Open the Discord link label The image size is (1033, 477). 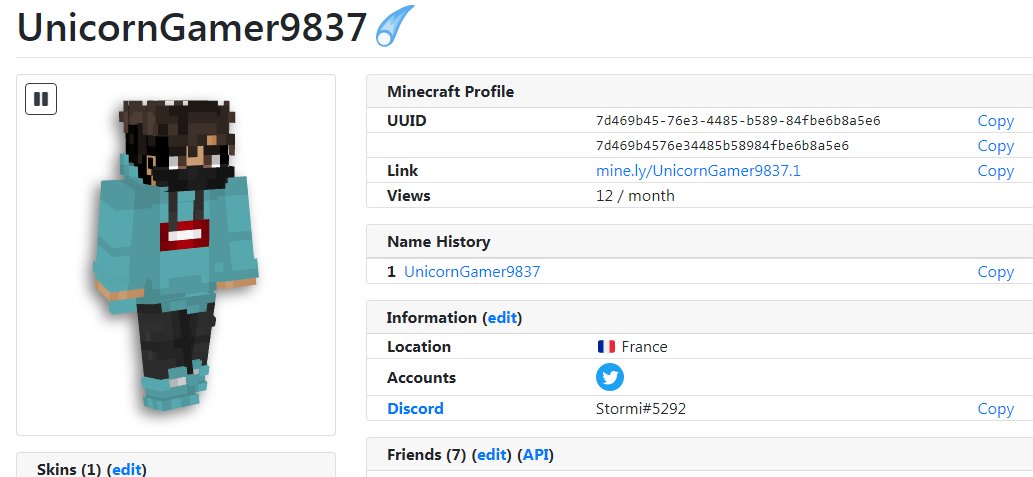pos(415,408)
